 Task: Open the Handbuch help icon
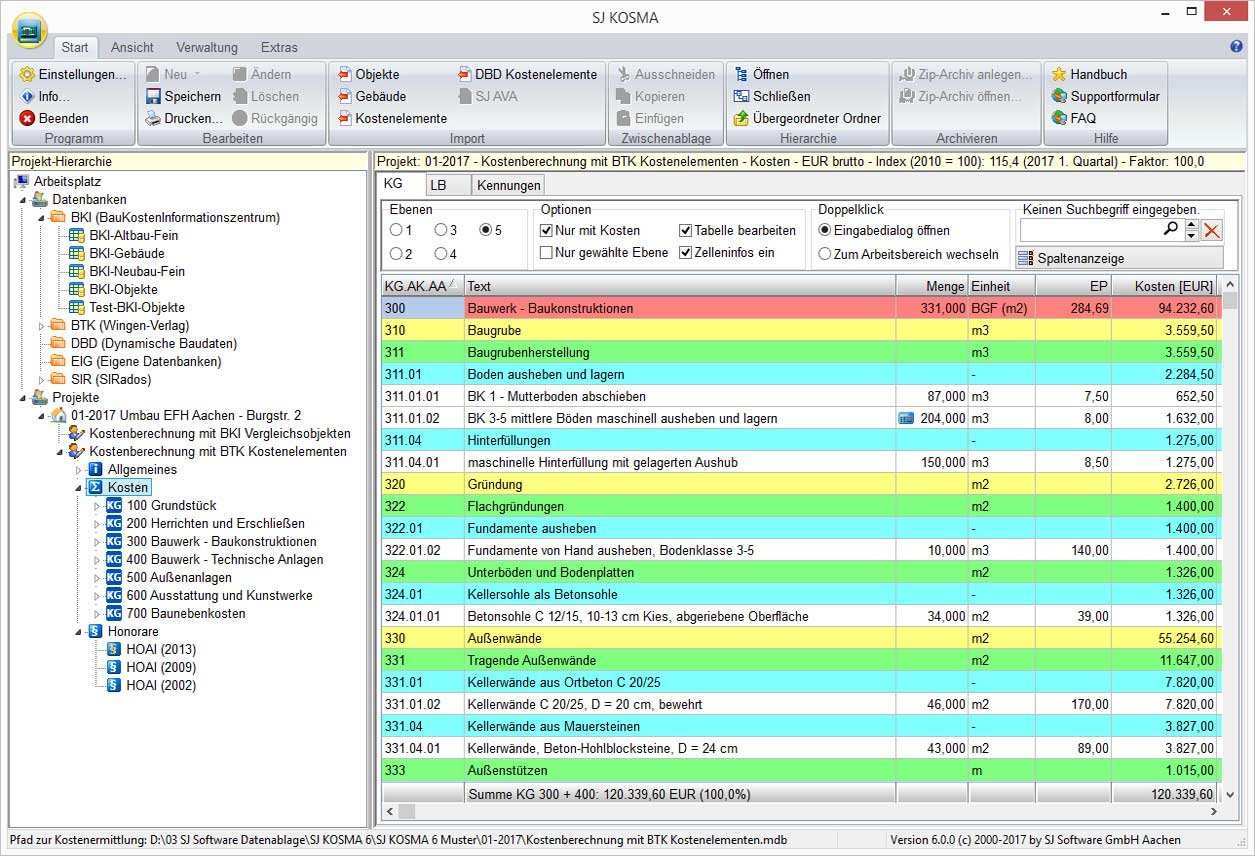tap(1059, 74)
